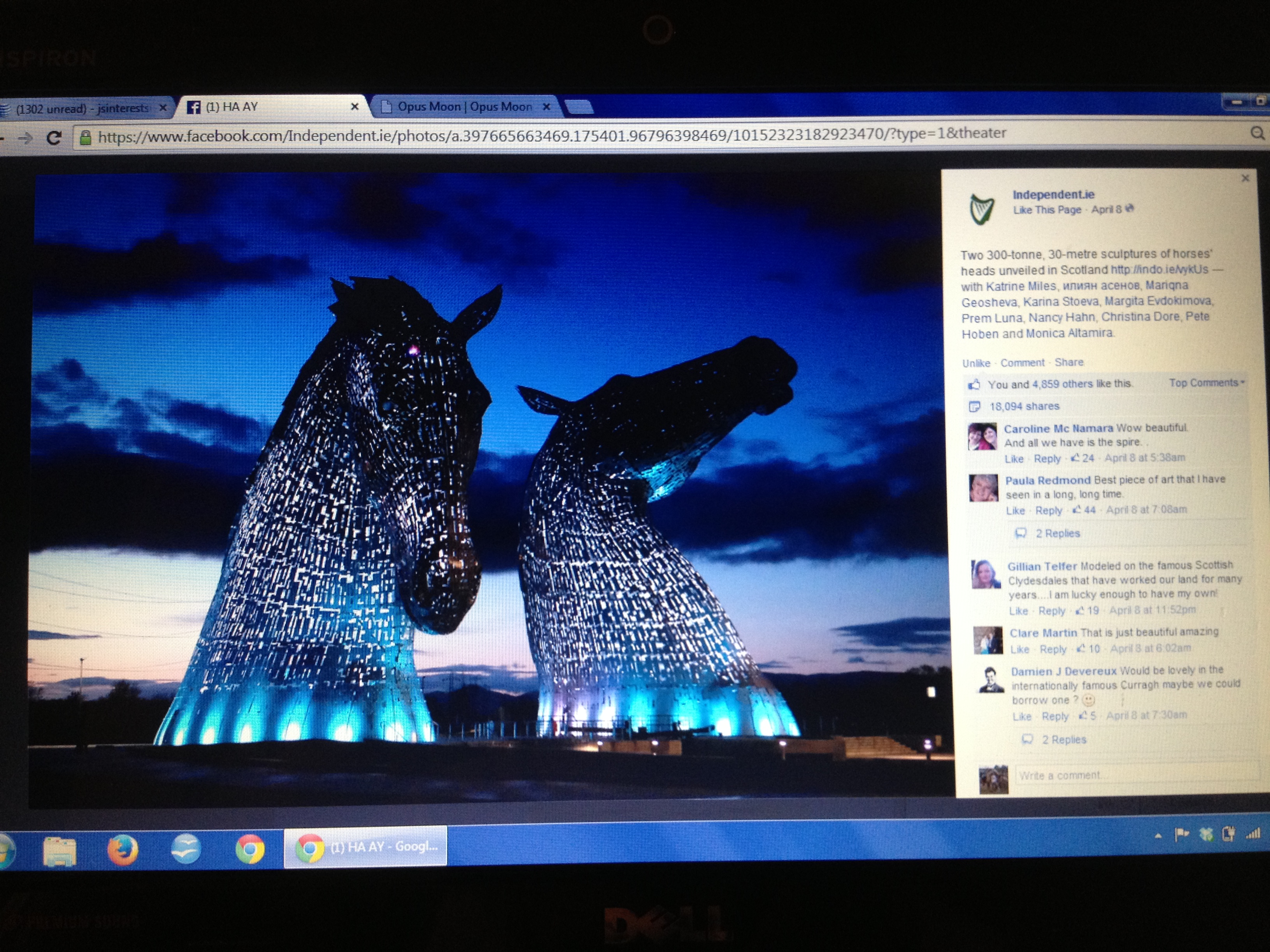Screen dimensions: 1270x952
Task: Like Gillian Telfer's comment
Action: pos(1019,611)
